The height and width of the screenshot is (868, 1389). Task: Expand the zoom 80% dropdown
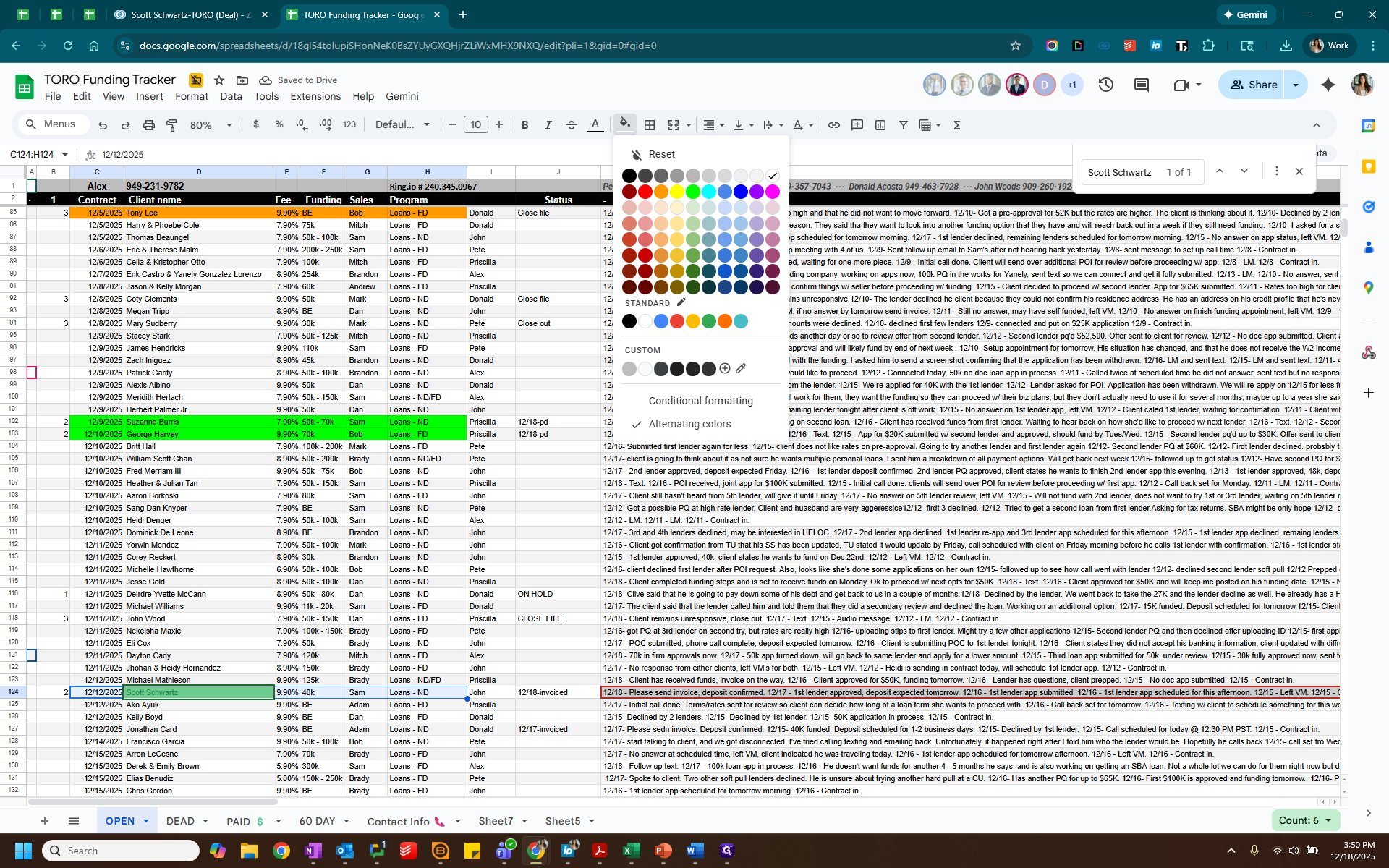(211, 125)
